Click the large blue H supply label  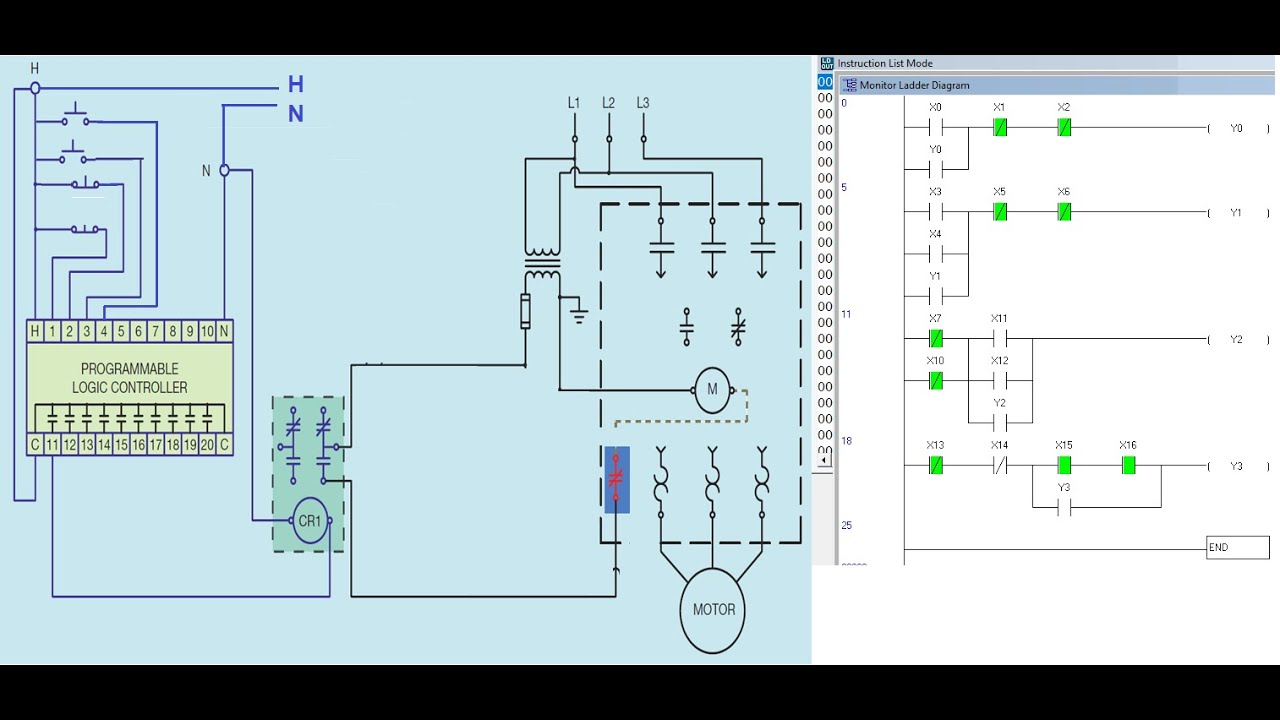(295, 85)
